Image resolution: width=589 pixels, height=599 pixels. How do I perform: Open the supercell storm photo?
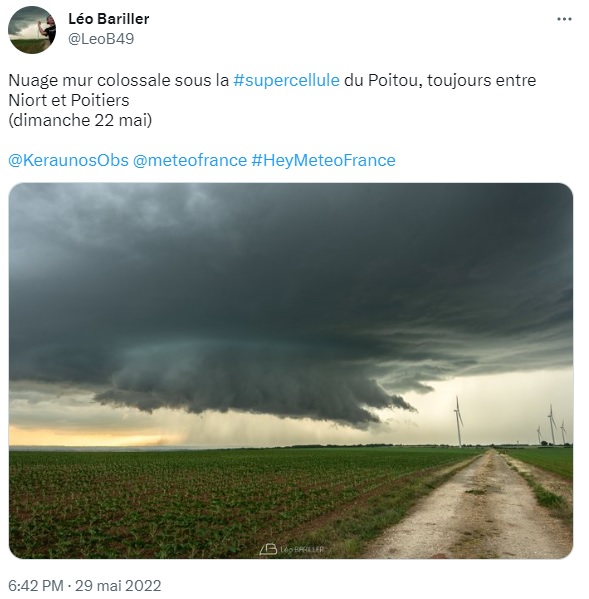[x=291, y=371]
